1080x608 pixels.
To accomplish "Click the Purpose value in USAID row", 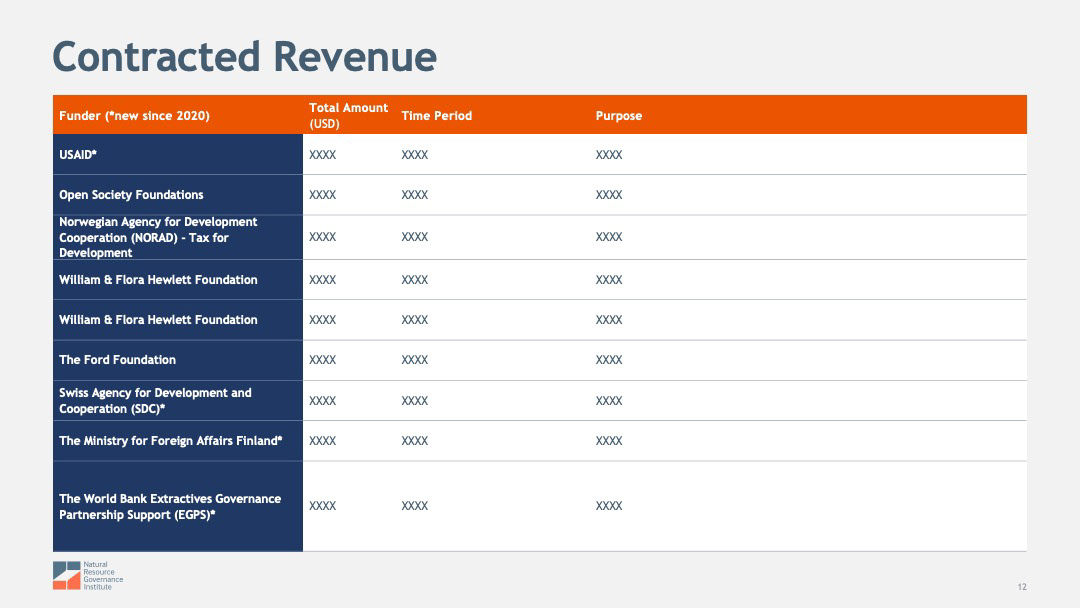I will 609,155.
